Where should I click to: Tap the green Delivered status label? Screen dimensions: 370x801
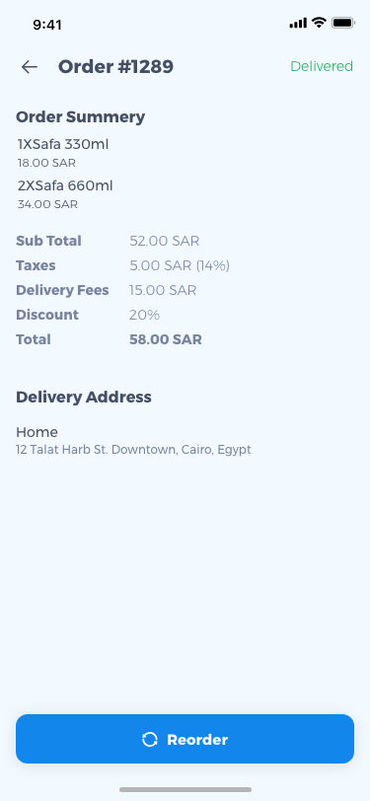[321, 66]
